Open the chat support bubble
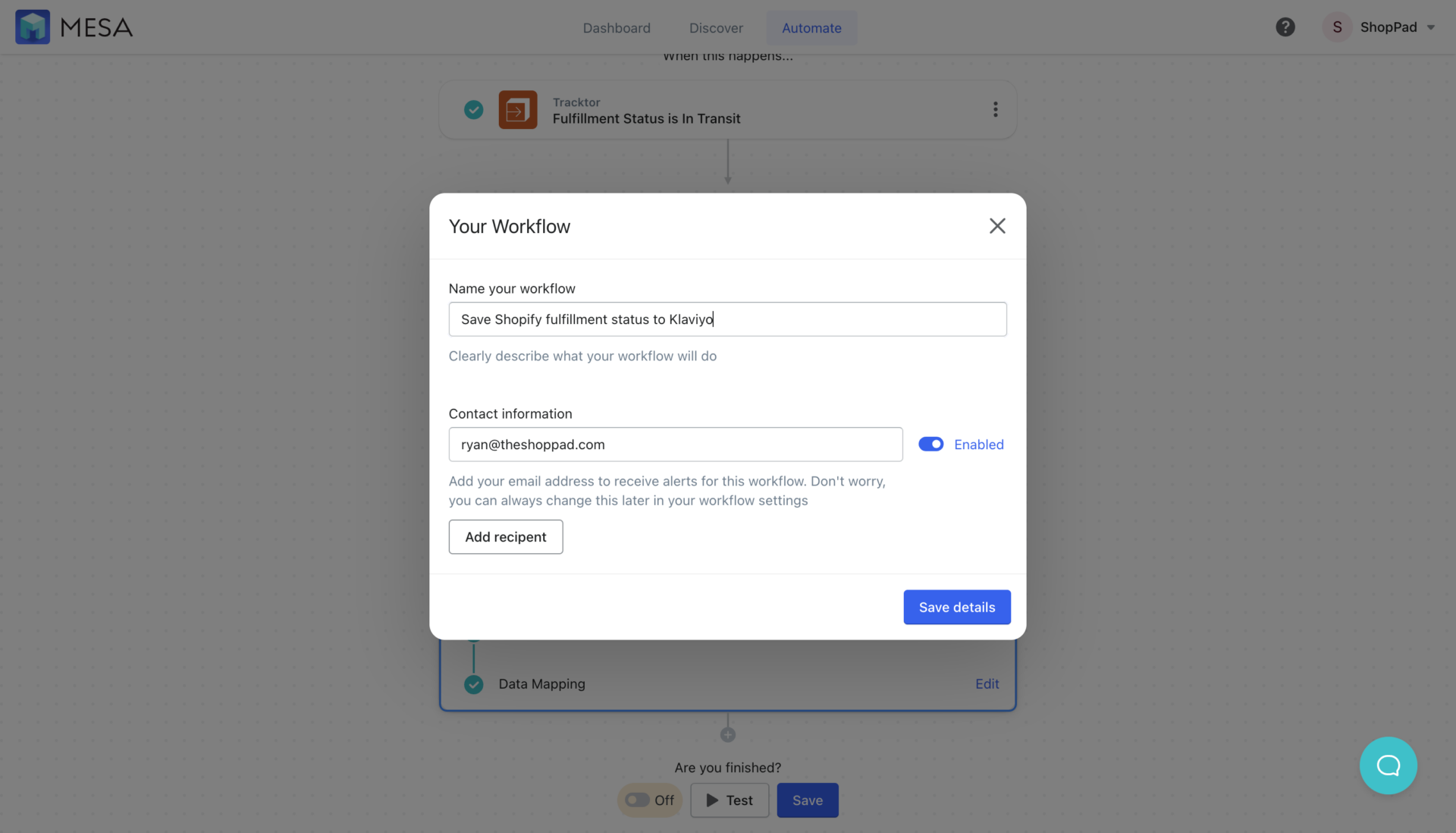 (x=1388, y=765)
